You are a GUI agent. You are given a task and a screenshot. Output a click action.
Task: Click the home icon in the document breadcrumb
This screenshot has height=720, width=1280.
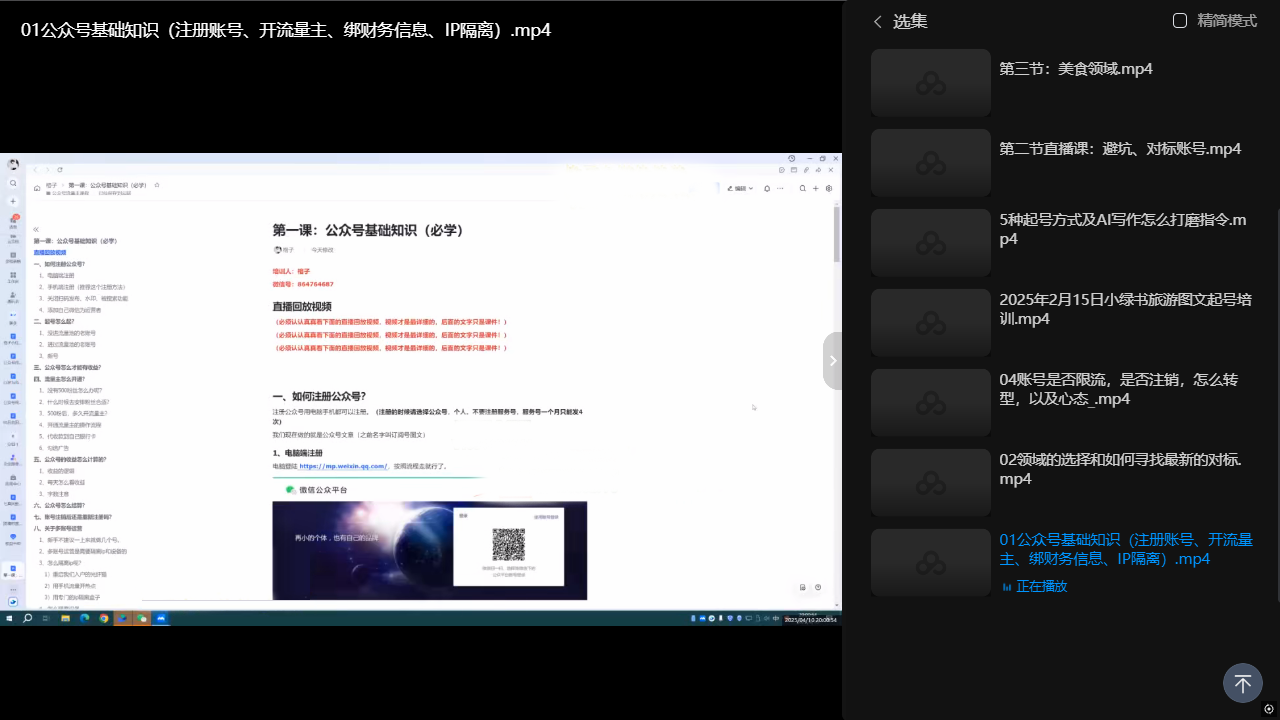pyautogui.click(x=37, y=187)
